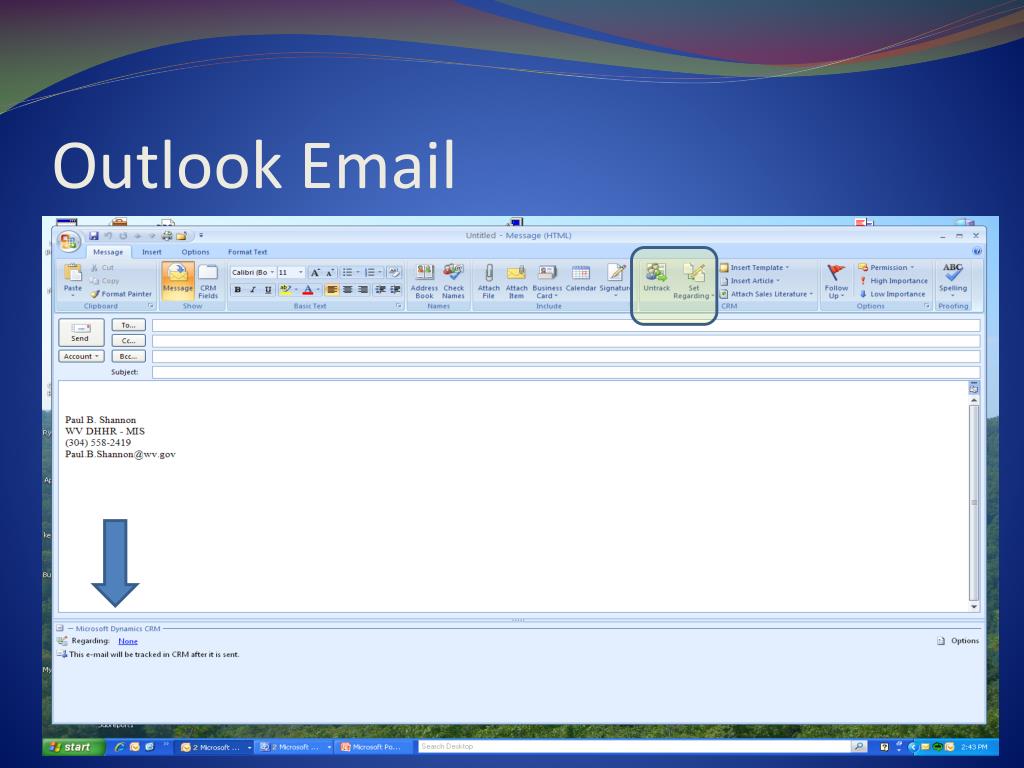
Task: Open Permission dropdown
Action: (x=886, y=268)
